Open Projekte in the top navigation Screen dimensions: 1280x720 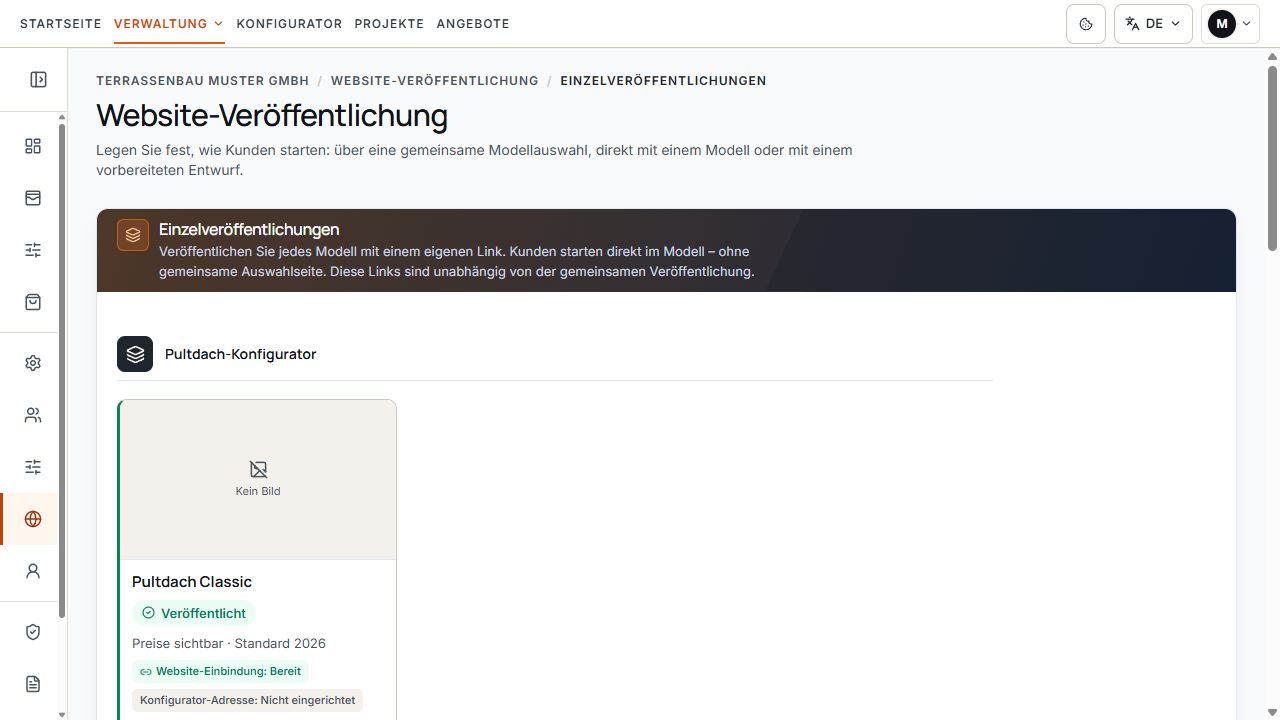pyautogui.click(x=389, y=24)
